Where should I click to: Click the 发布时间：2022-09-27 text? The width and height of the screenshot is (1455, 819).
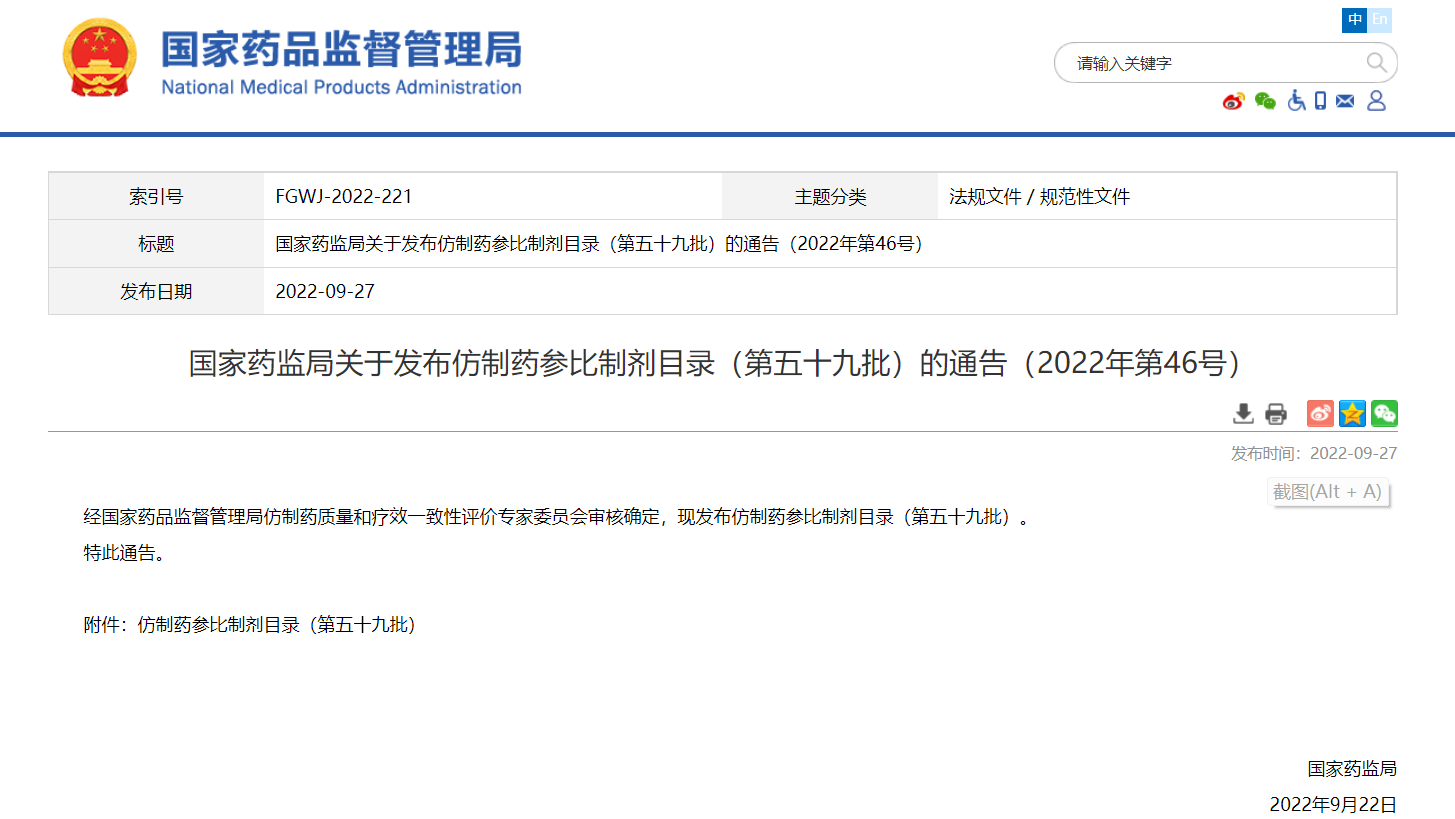pyautogui.click(x=1314, y=453)
